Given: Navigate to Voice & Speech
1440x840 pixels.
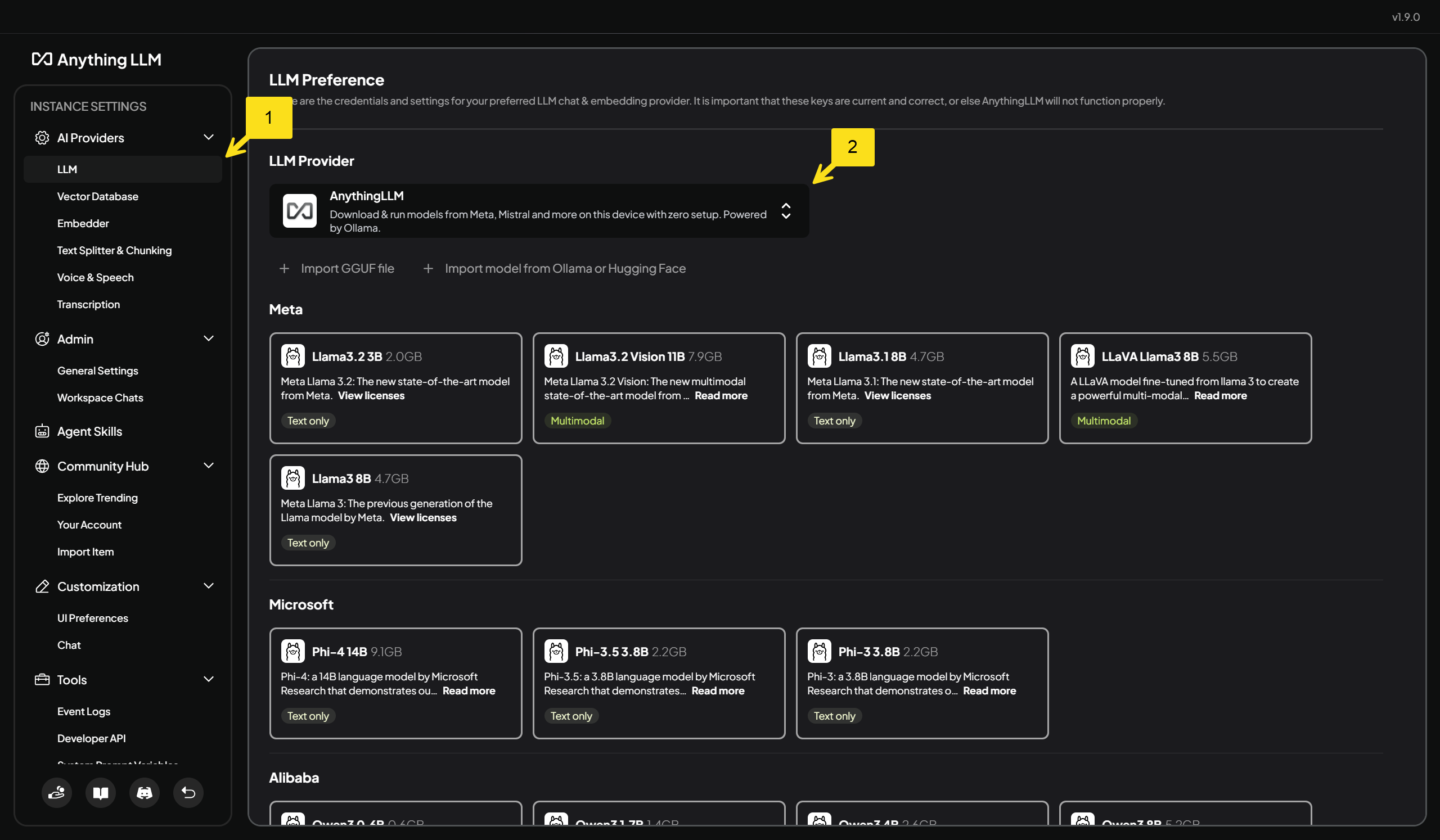Looking at the screenshot, I should tap(96, 278).
